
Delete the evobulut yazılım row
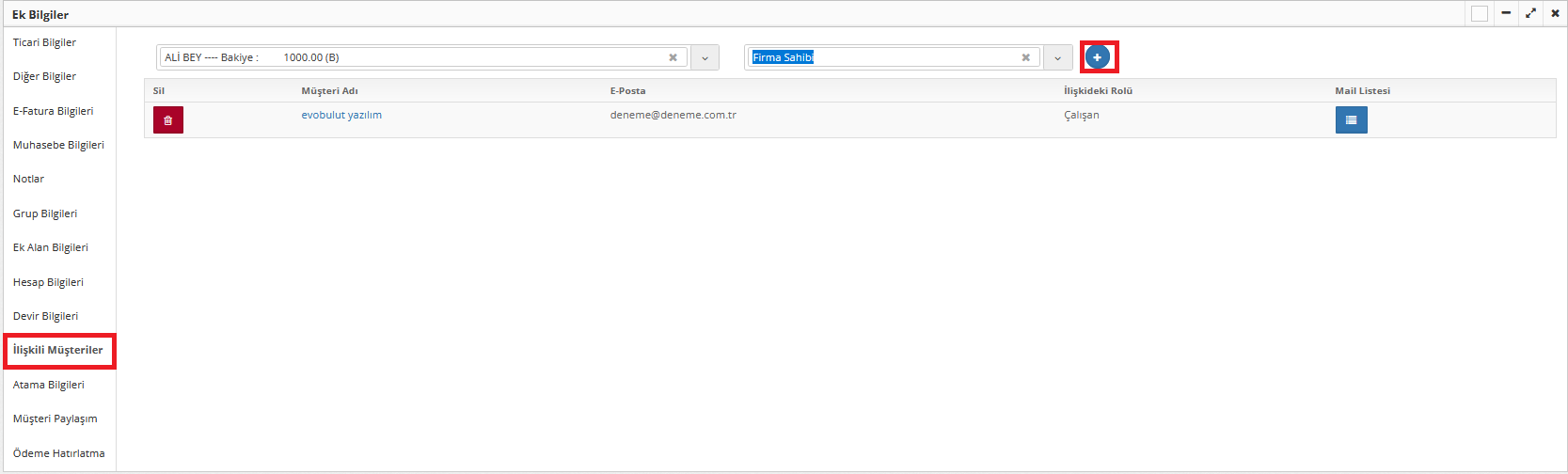click(168, 120)
